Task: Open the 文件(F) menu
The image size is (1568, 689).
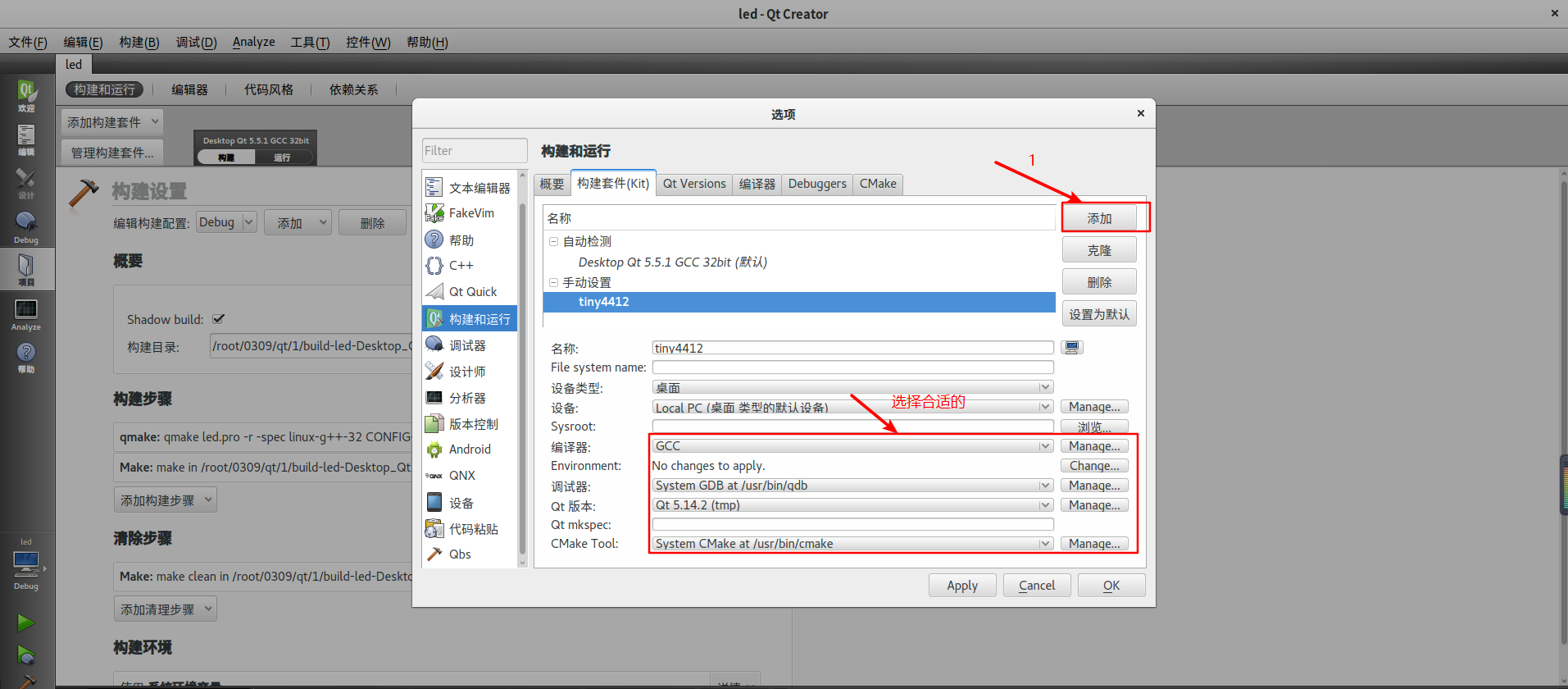Action: tap(28, 42)
